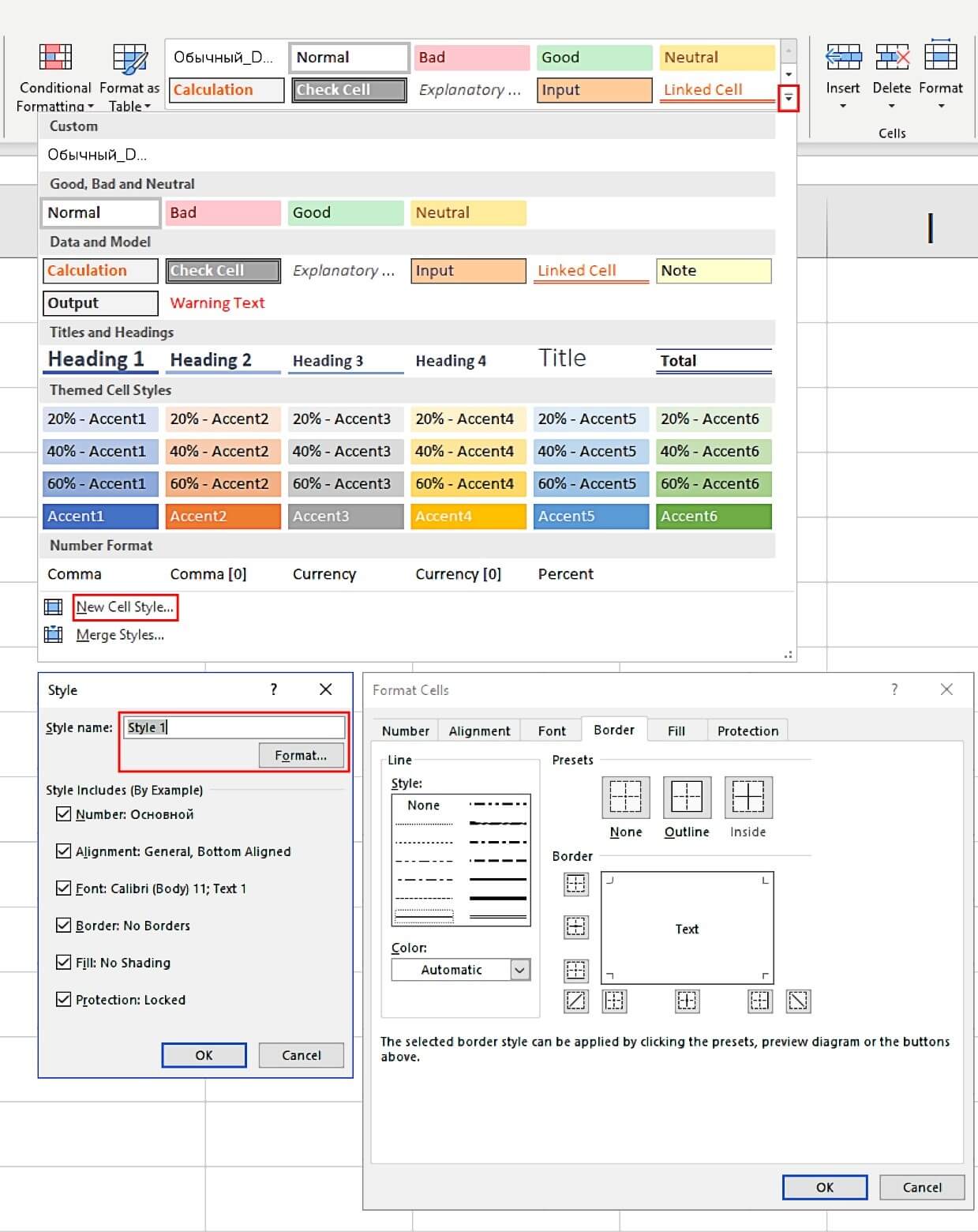This screenshot has width=978, height=1232.
Task: Click Cancel in the Style dialog
Action: [x=302, y=1055]
